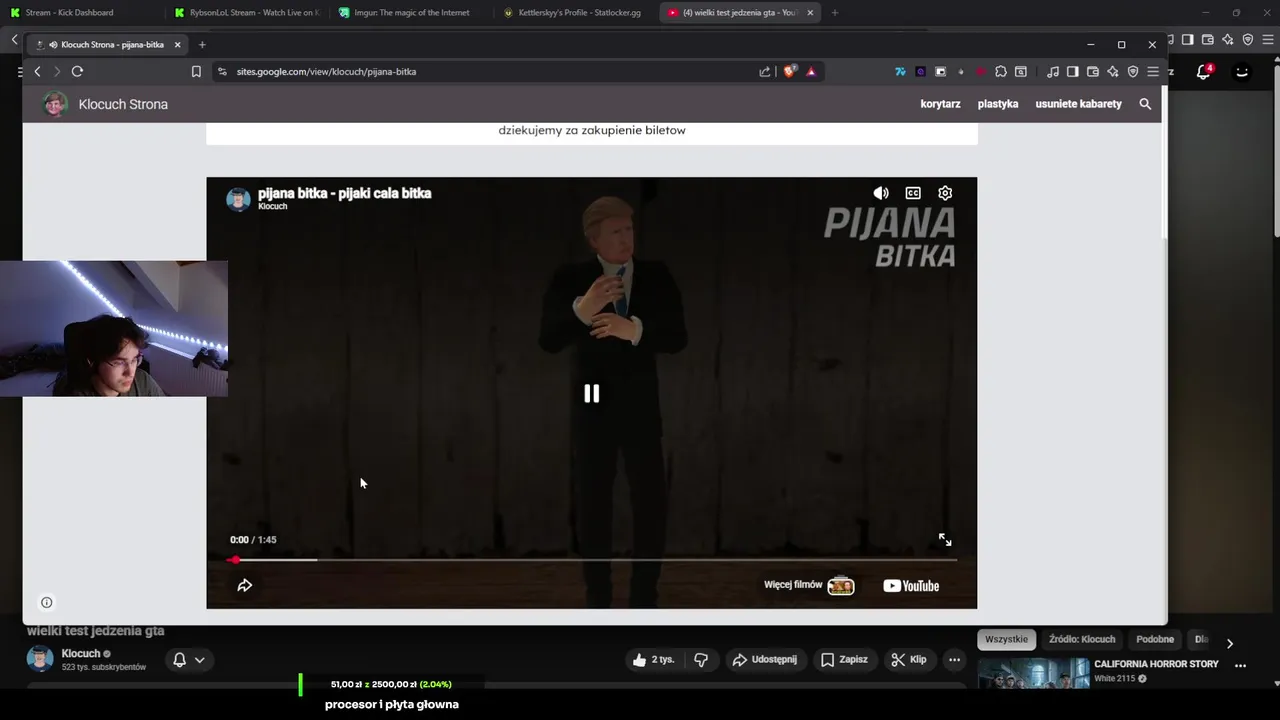Open the media control music note icon
This screenshot has width=1280, height=720.
tap(1053, 71)
